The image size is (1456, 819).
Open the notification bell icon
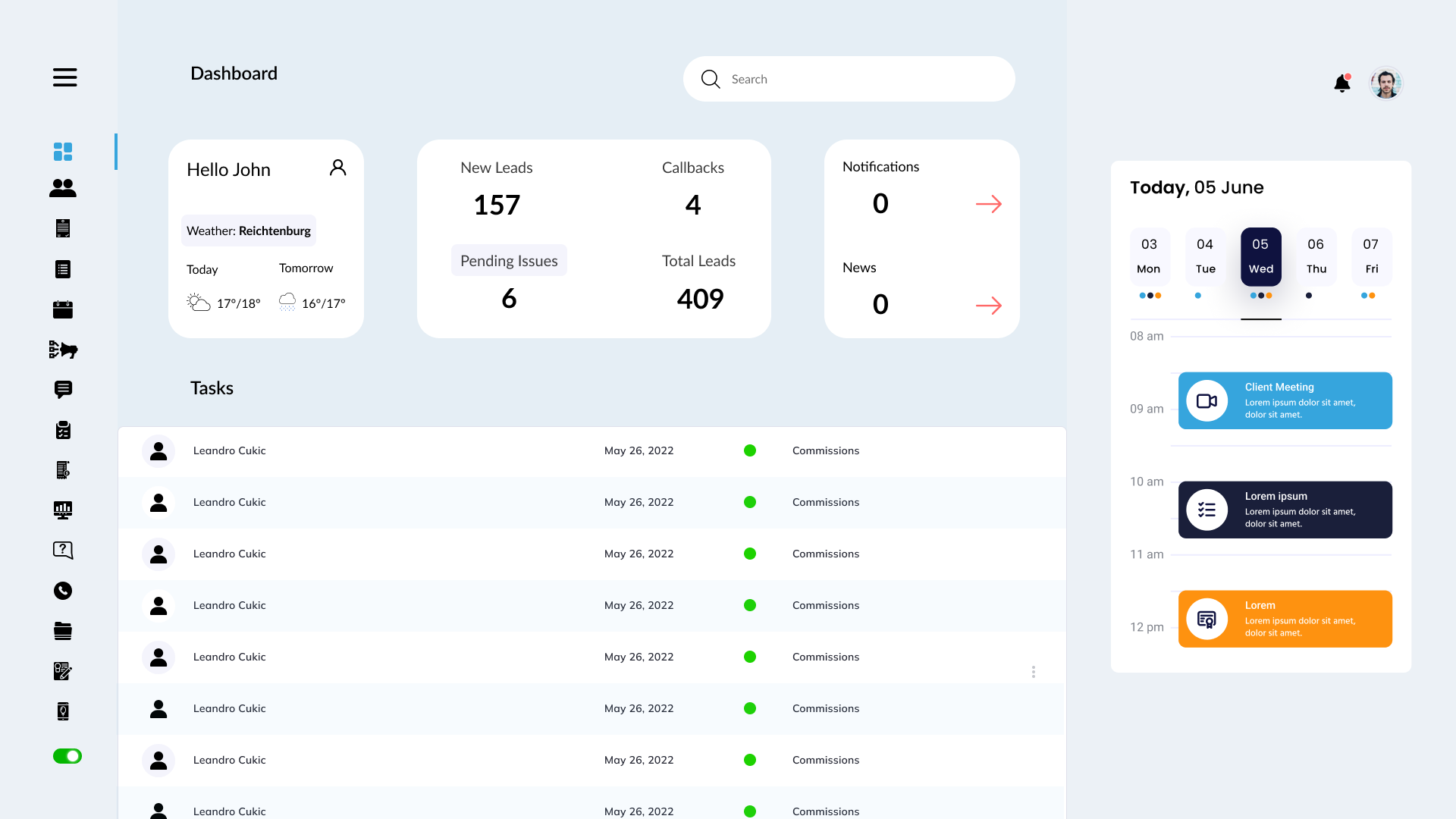point(1341,83)
